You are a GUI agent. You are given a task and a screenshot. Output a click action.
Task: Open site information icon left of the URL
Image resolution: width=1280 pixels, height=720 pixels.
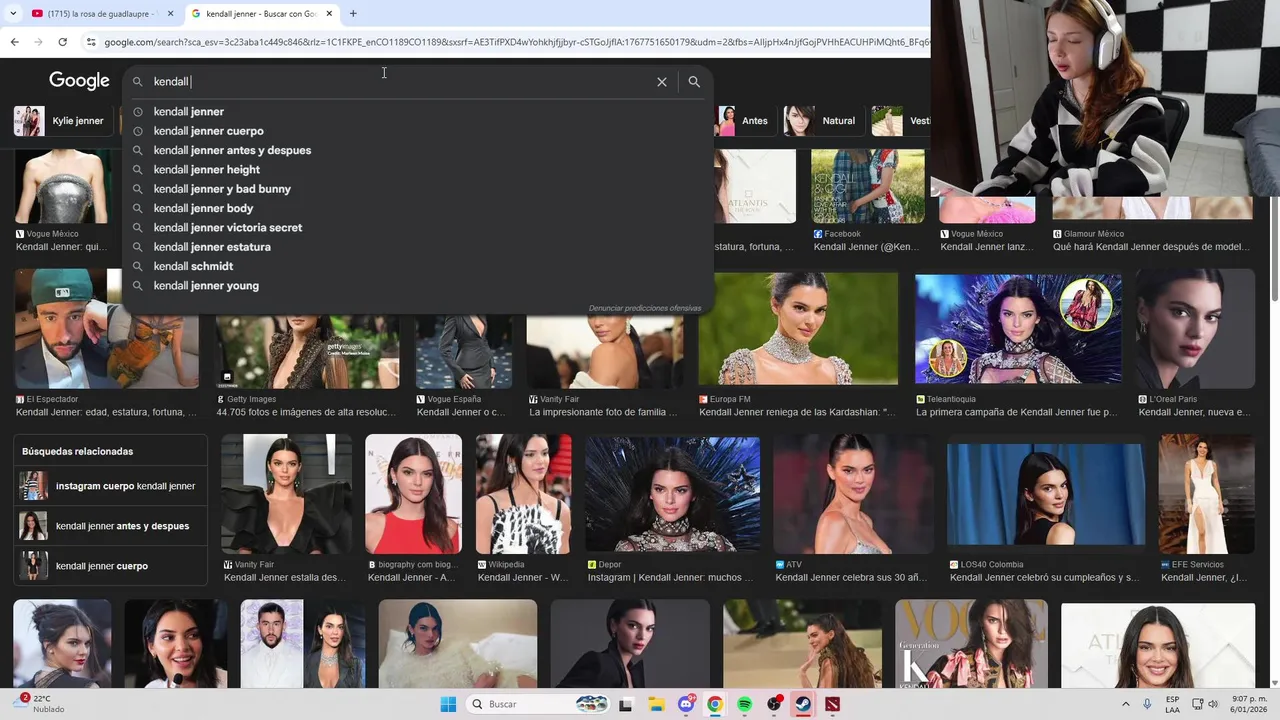tap(91, 42)
